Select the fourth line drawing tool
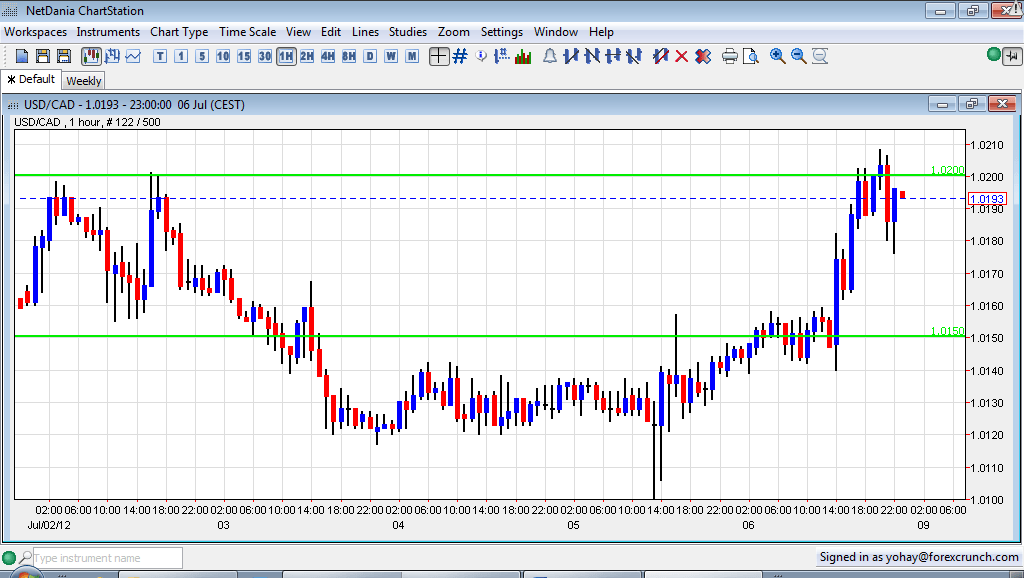The height and width of the screenshot is (578, 1024). point(633,56)
